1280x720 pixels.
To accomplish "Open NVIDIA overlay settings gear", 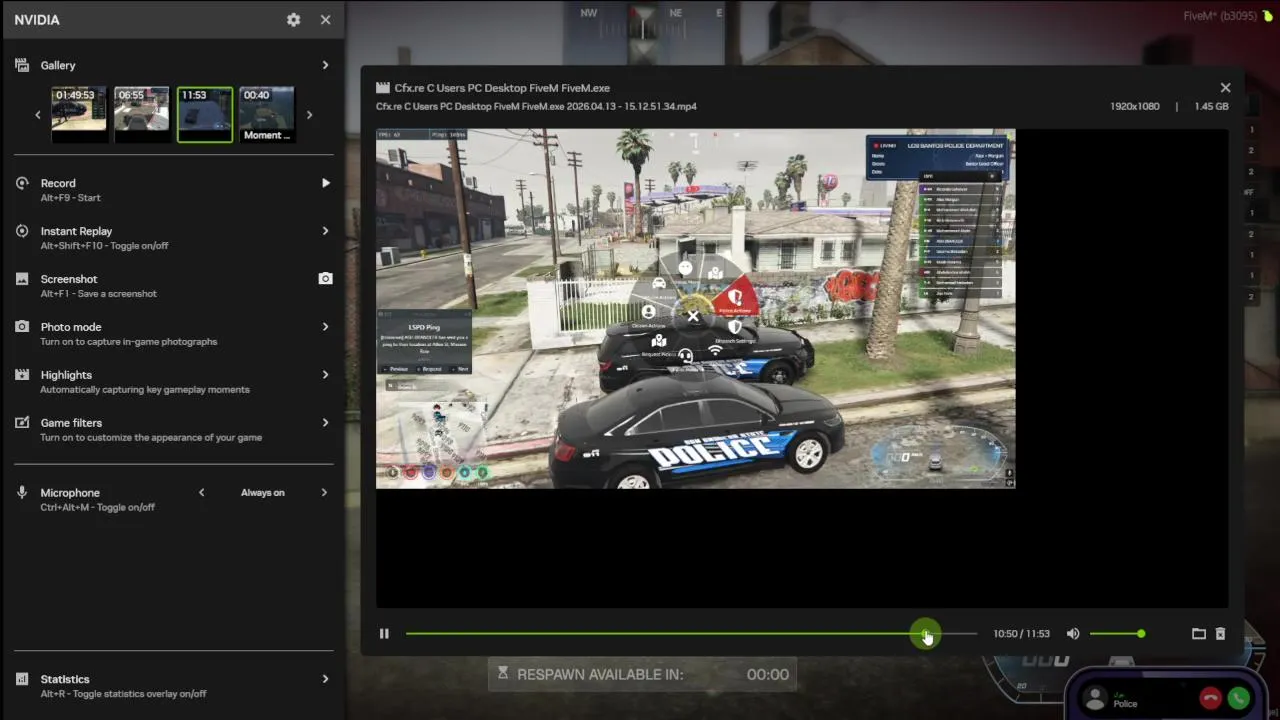I will click(x=293, y=20).
